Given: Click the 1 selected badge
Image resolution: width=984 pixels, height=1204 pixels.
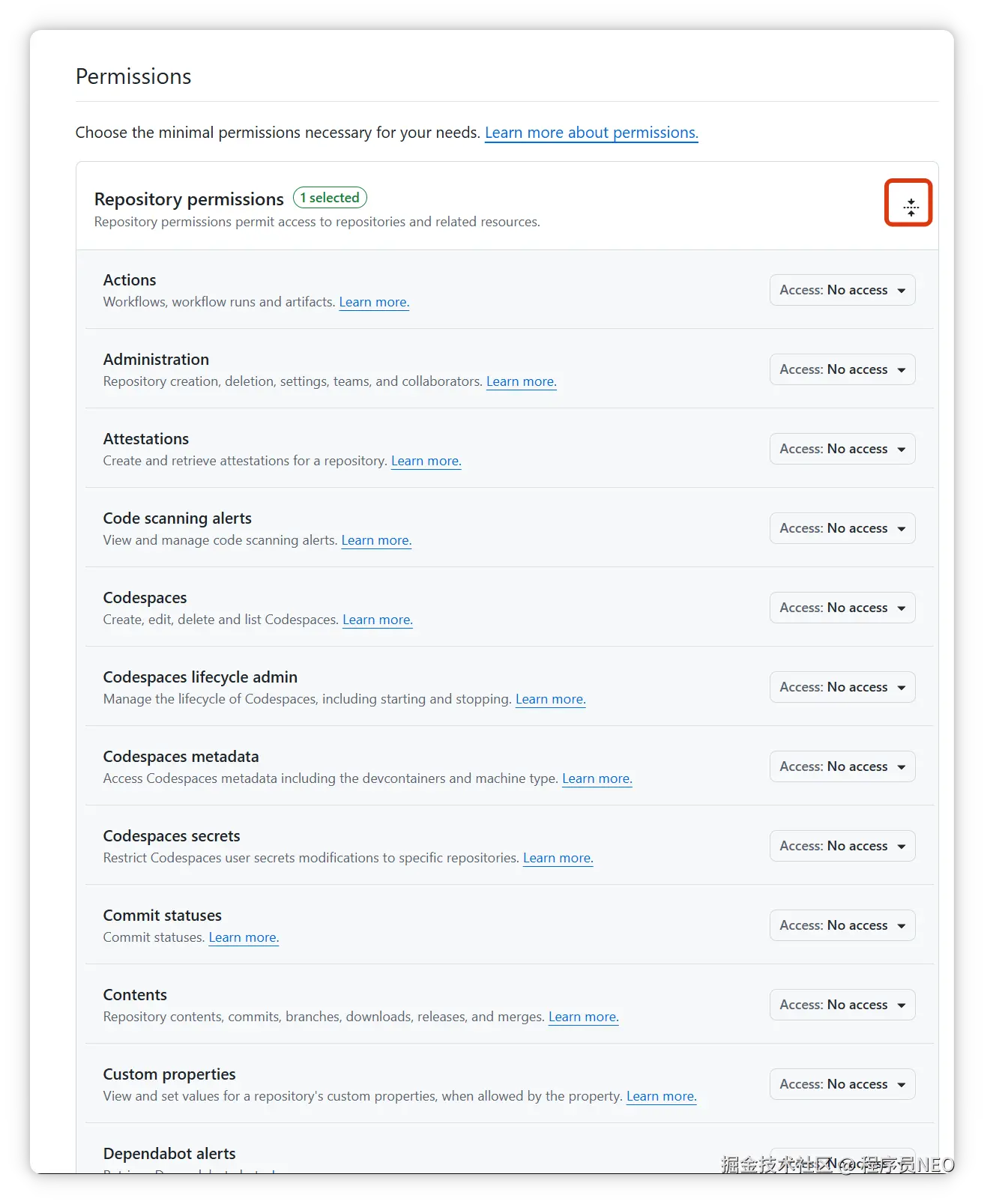Looking at the screenshot, I should 330,198.
